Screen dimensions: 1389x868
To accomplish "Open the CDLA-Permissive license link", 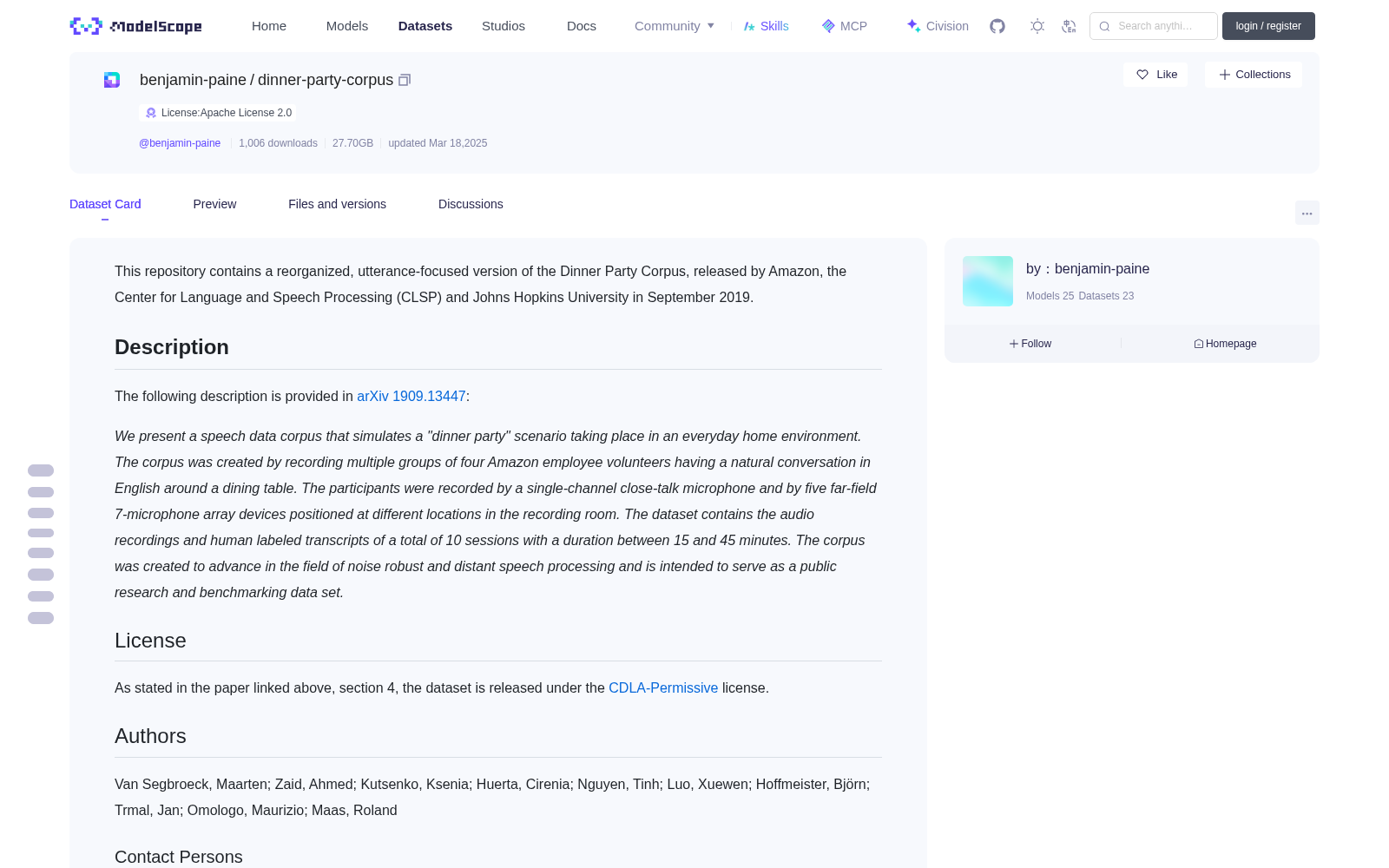I will pos(663,687).
